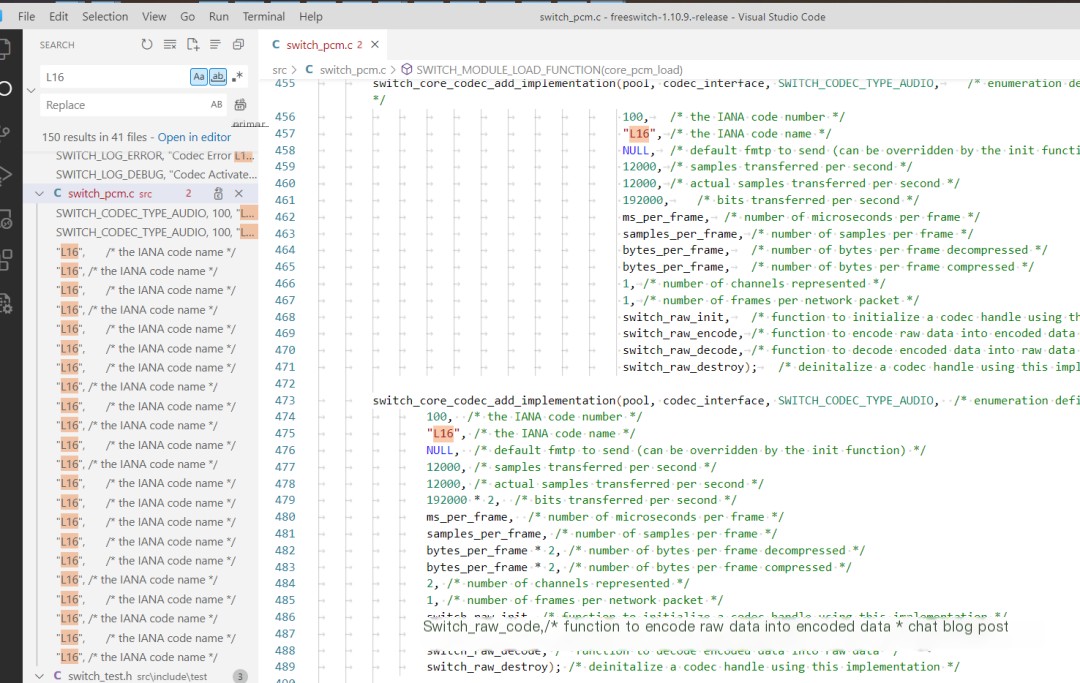Click SWITCH_MODULE_LOAD_FUNCTION breadcrumb

click(x=549, y=70)
